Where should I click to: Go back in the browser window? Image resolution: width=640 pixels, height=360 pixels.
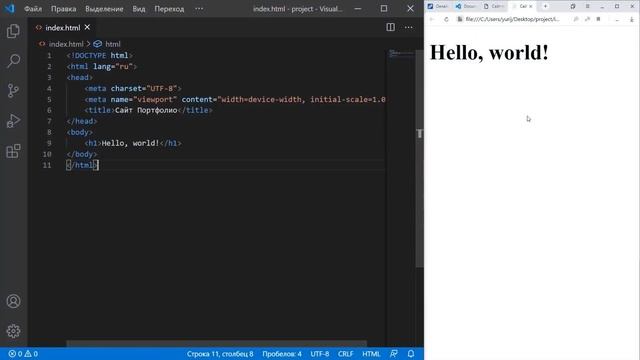pyautogui.click(x=432, y=19)
